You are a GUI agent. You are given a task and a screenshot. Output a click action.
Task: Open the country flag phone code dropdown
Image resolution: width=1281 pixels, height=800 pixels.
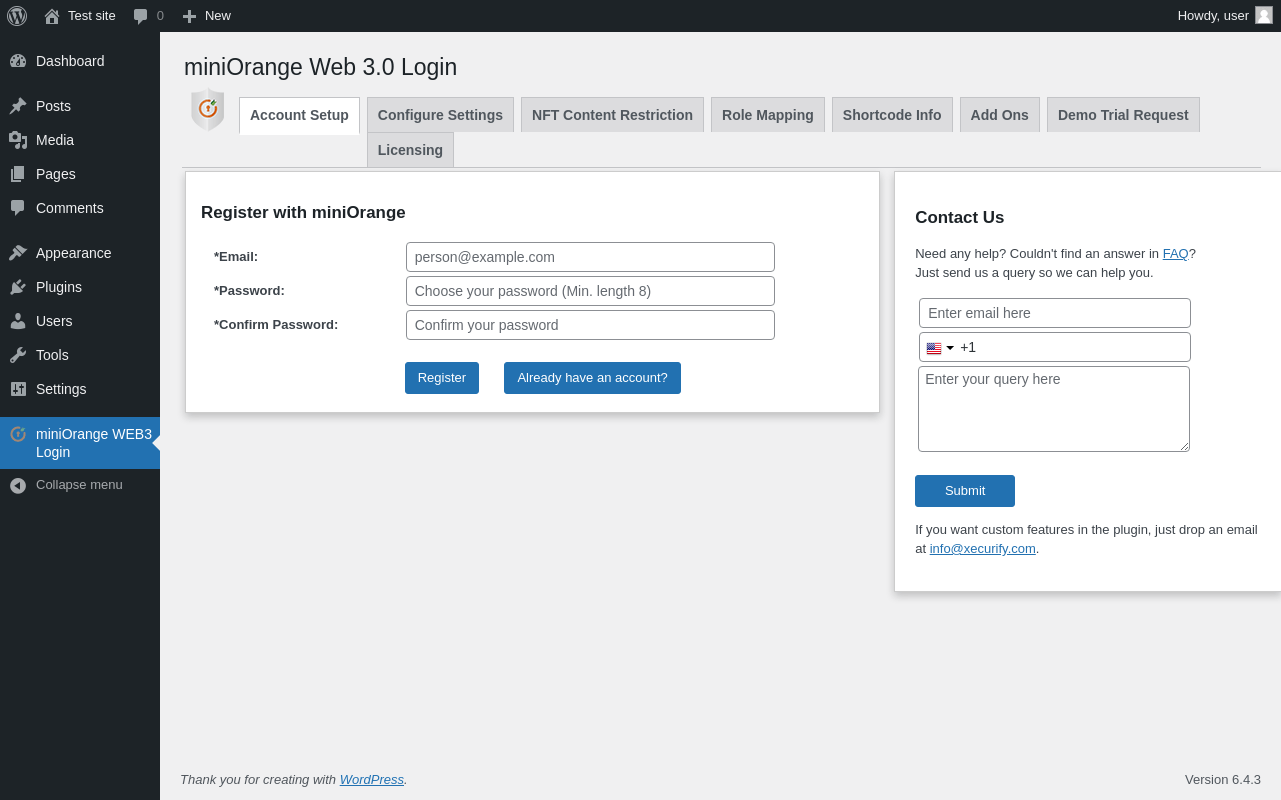pyautogui.click(x=940, y=348)
